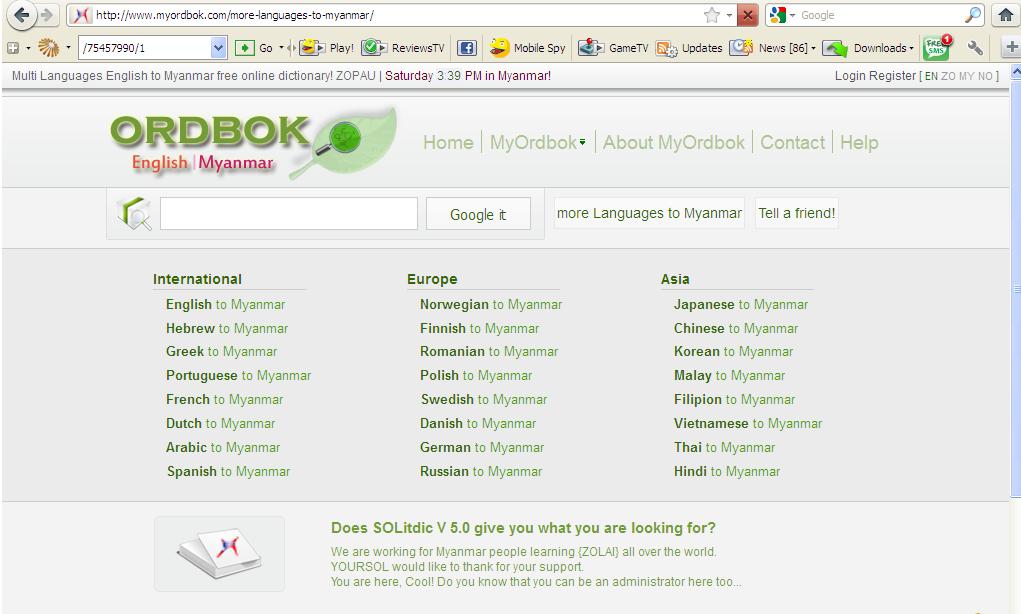The image size is (1021, 614).
Task: Open the sunburst logo dropdown arrow
Action: [68, 48]
